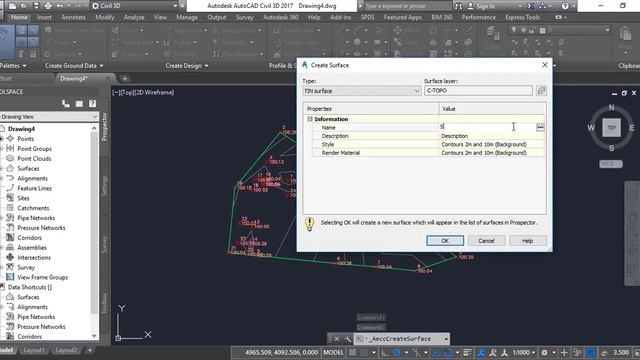Select Catchments in Prospector tree
640x360 pixels.
(33, 208)
